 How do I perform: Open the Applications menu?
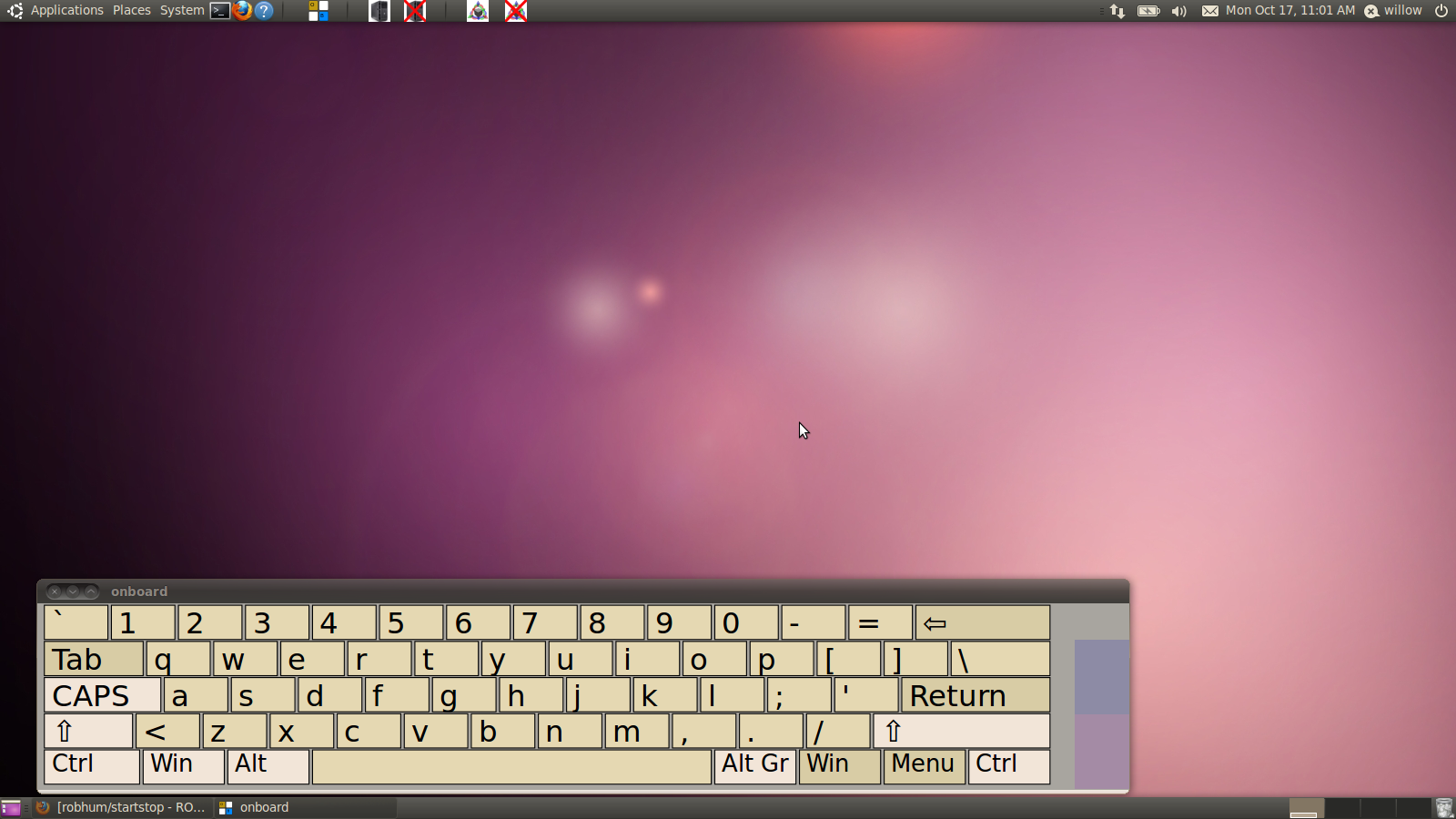[66, 11]
